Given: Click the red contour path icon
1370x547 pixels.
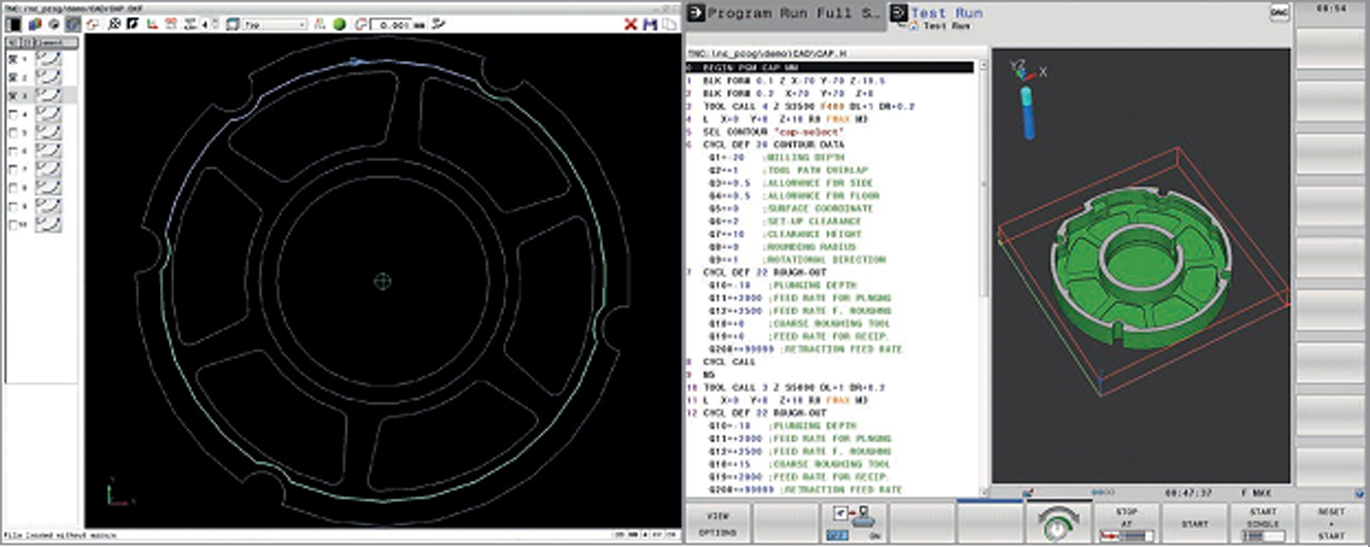Looking at the screenshot, I should click(x=93, y=24).
